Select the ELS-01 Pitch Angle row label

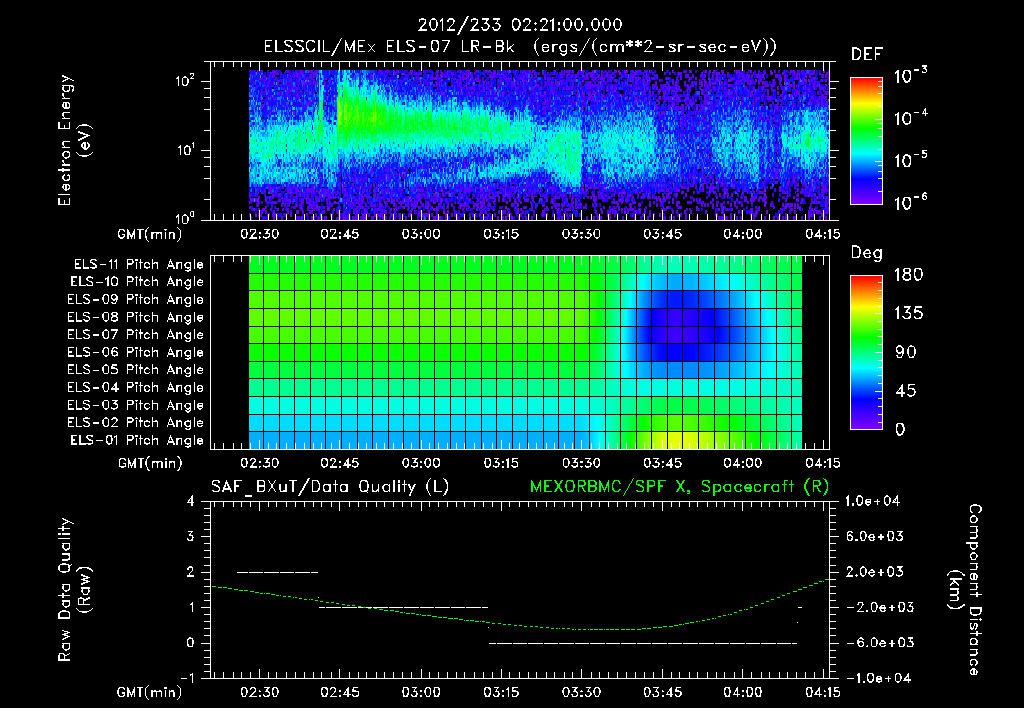[137, 440]
